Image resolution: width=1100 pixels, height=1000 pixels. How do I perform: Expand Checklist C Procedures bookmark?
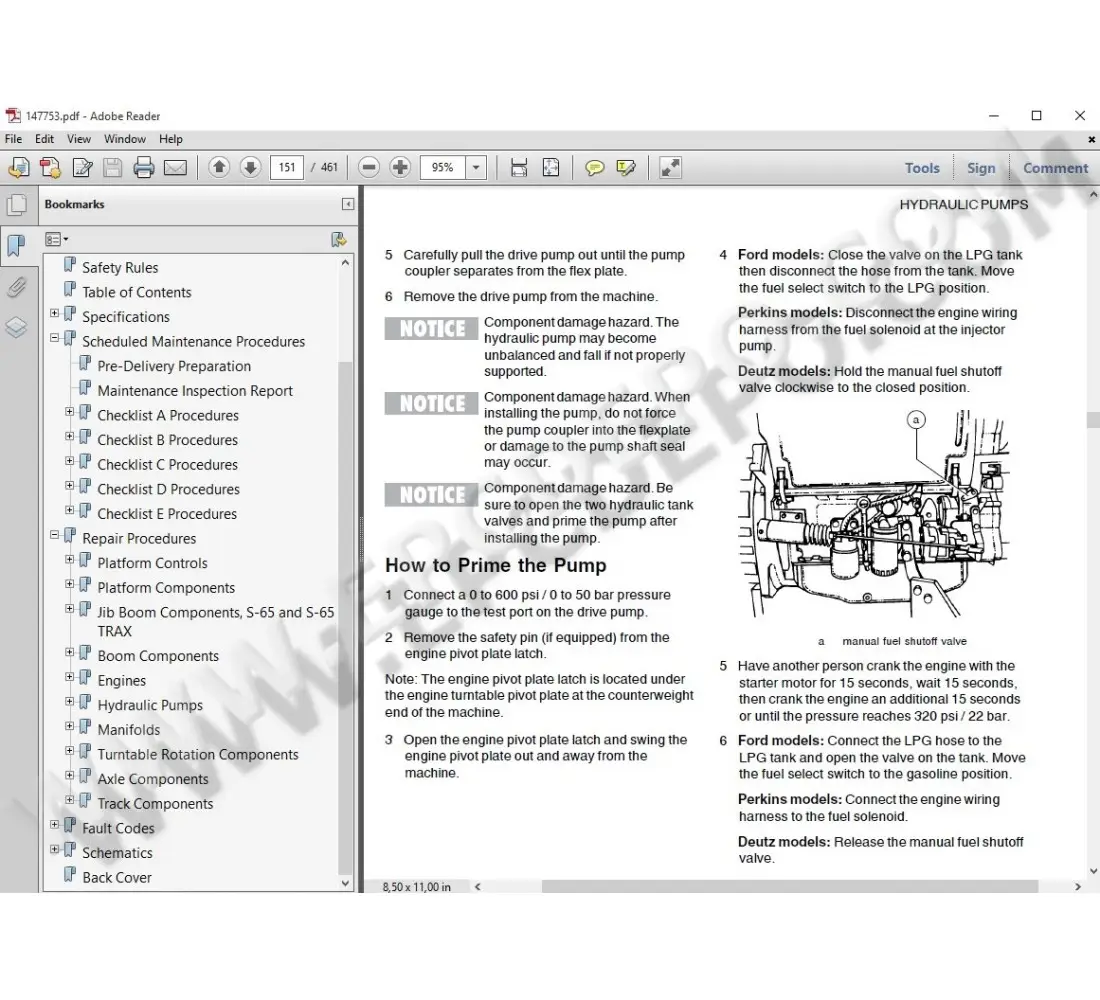[x=69, y=460]
